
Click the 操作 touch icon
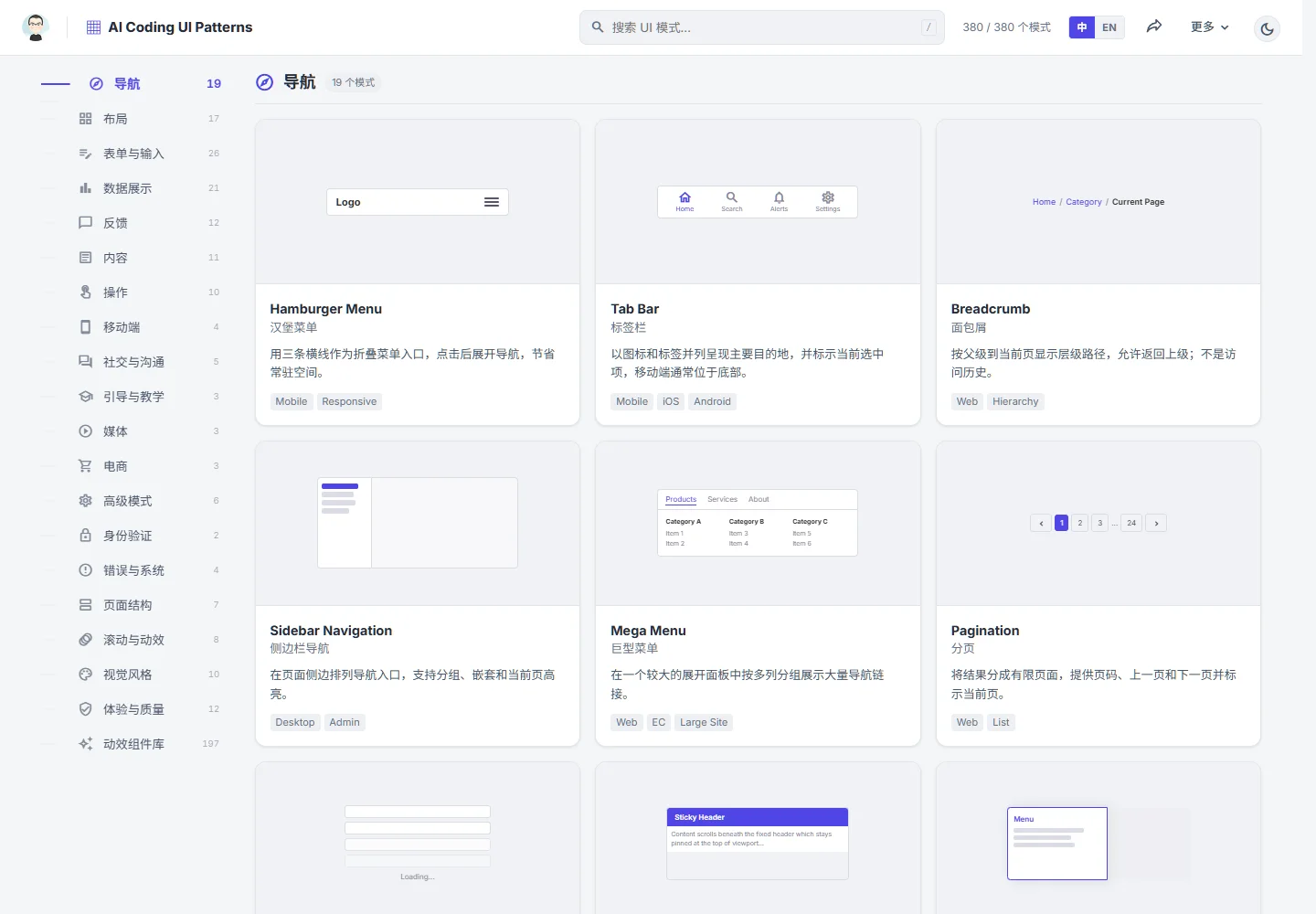[85, 292]
